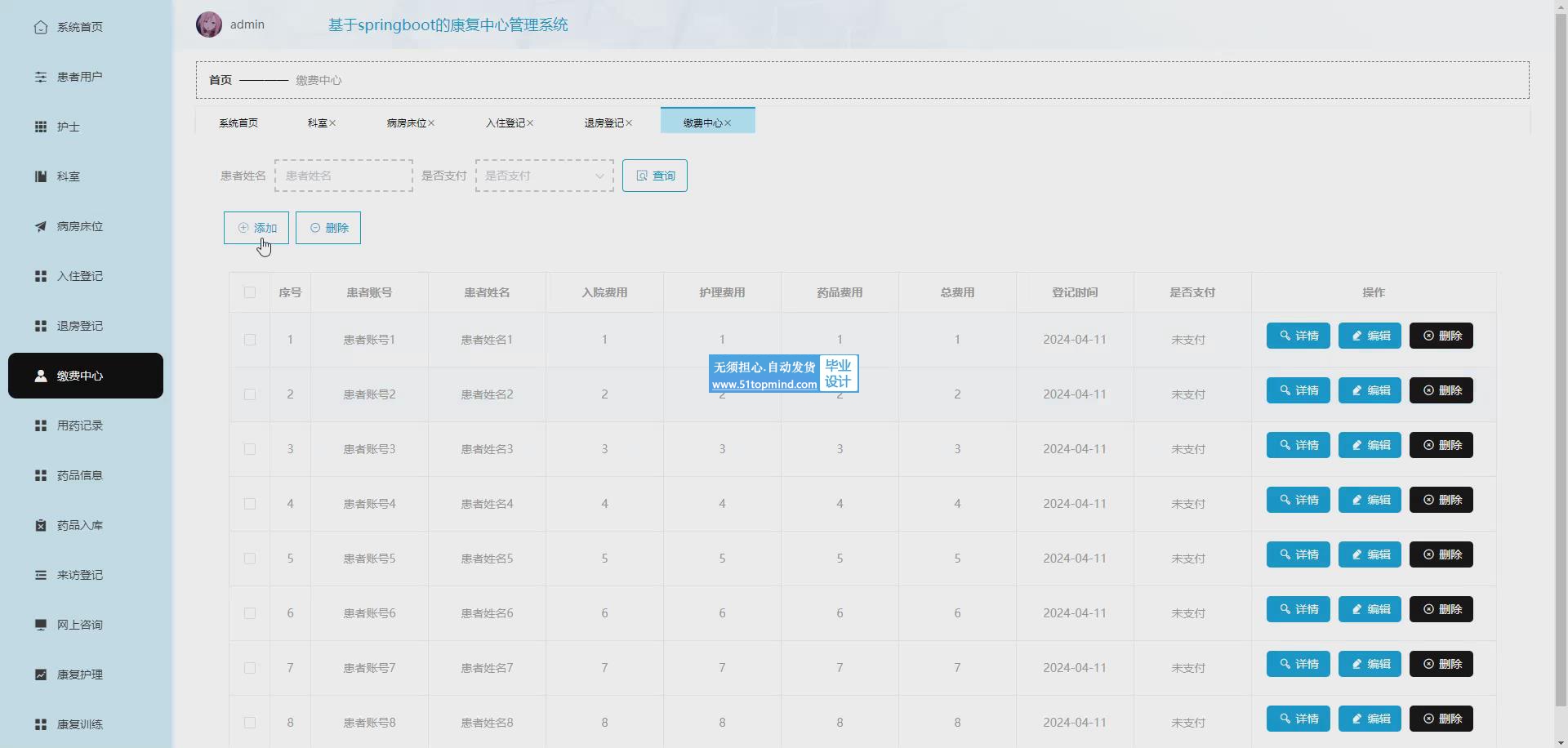Click the admin avatar picture
Screen dimensions: 1568x748
[x=209, y=24]
